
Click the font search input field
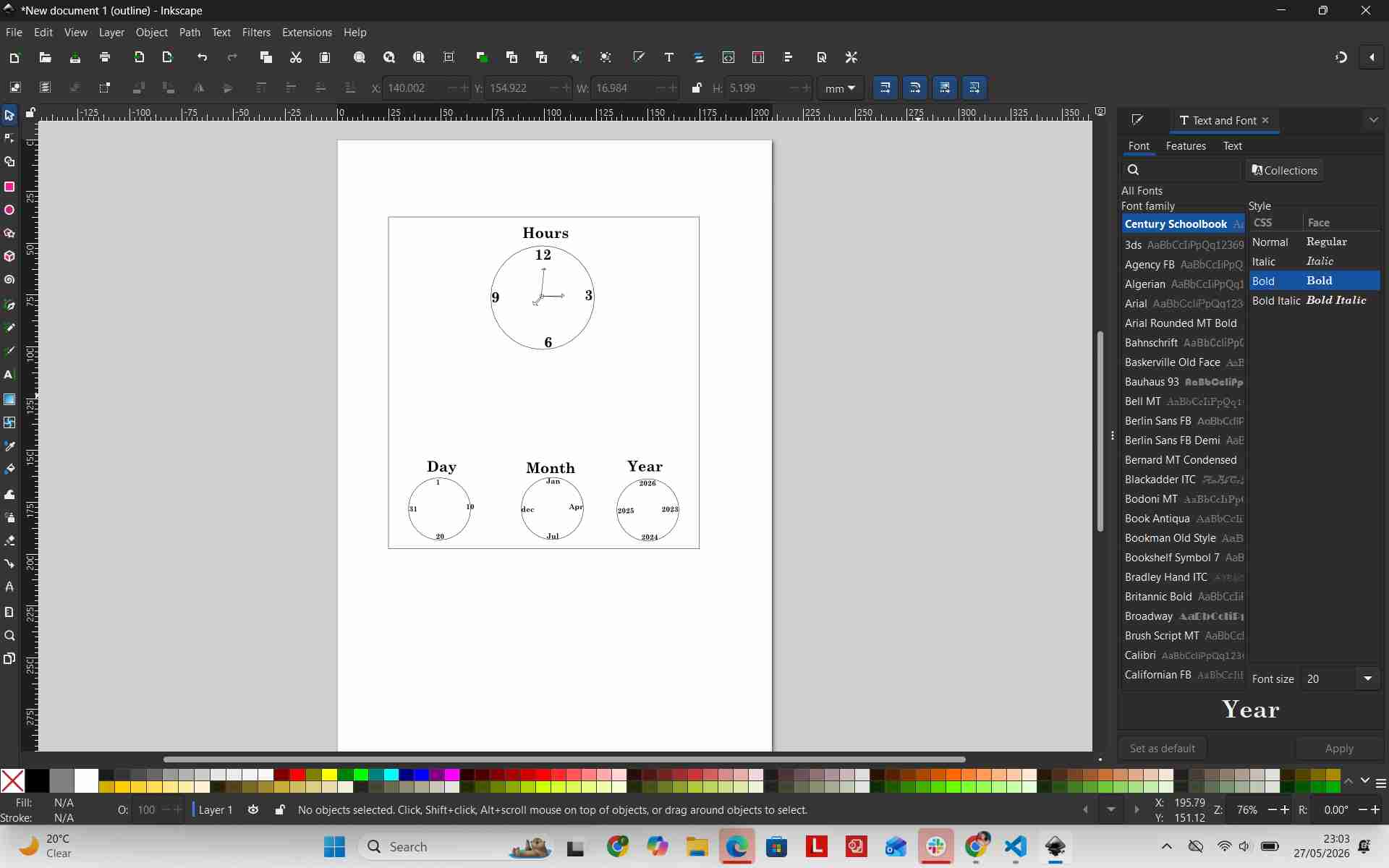[1181, 170]
